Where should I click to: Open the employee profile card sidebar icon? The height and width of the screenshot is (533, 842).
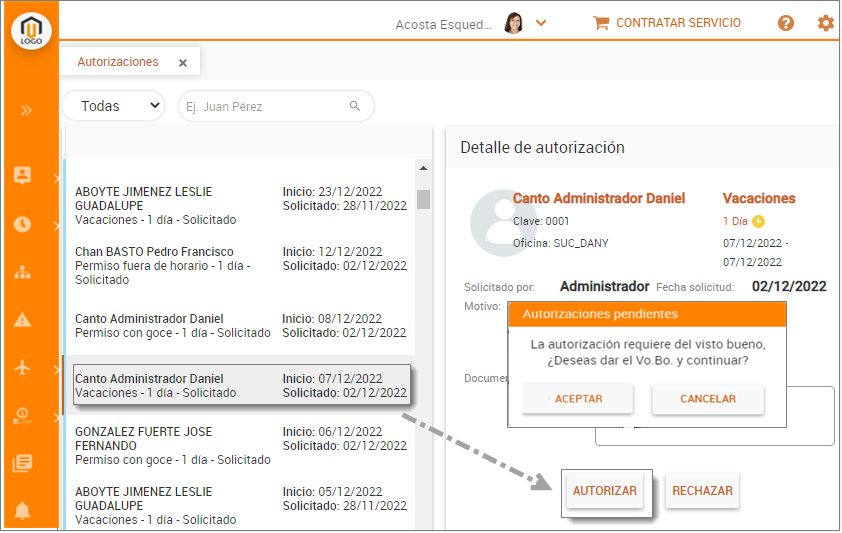(22, 175)
